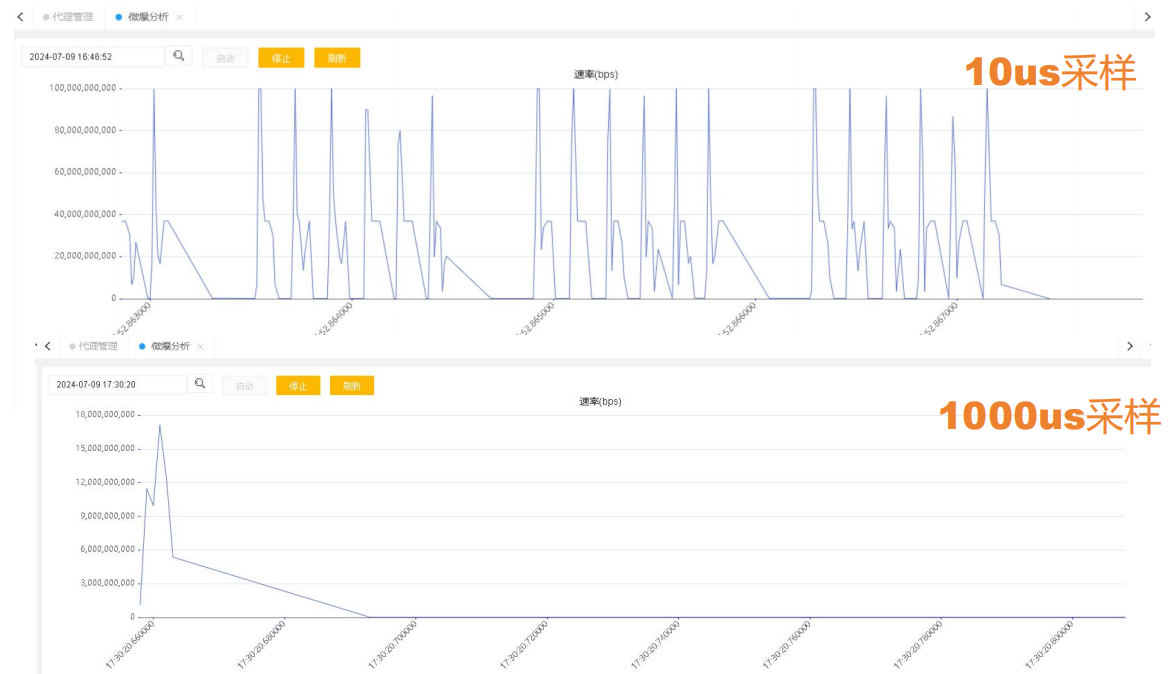Open the 代理管理 tab in the 1000us panel
The height and width of the screenshot is (674, 1173).
pyautogui.click(x=98, y=346)
